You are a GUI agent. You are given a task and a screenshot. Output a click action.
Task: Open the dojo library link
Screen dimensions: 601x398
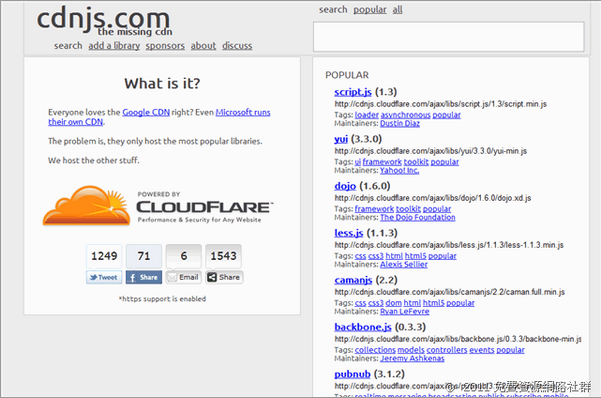click(x=345, y=186)
